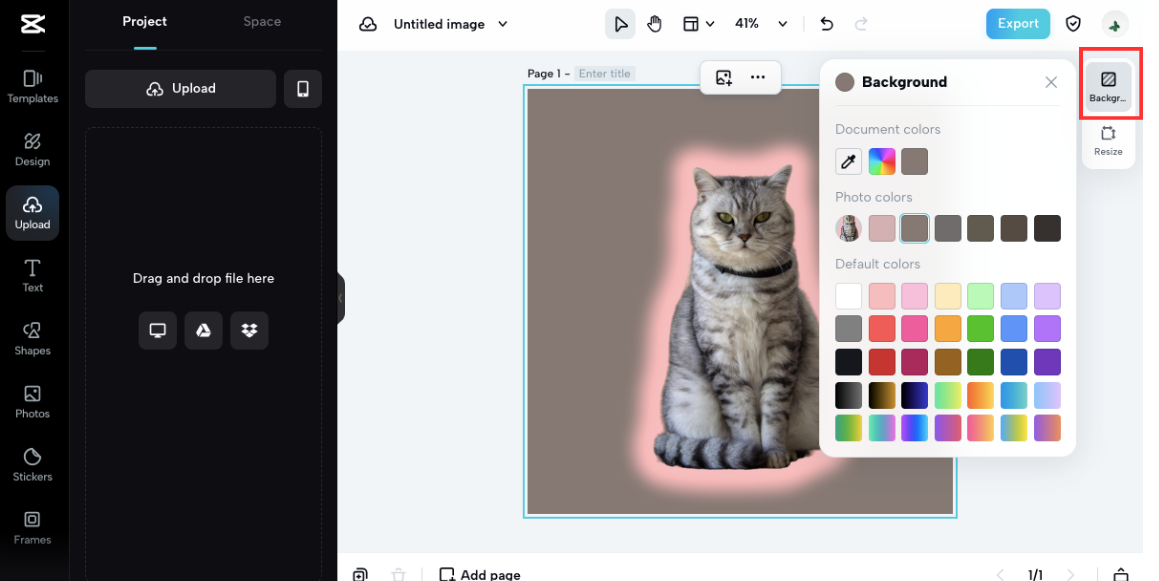Open the rainbow custom color picker
Image resolution: width=1159 pixels, height=581 pixels.
pyautogui.click(x=882, y=161)
